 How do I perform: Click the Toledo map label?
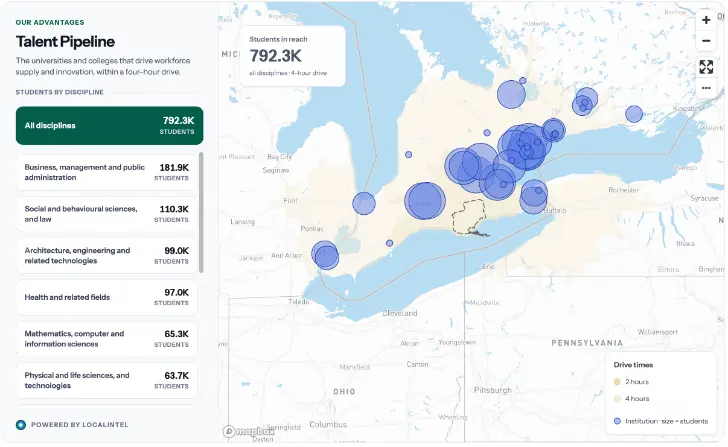[x=299, y=302]
